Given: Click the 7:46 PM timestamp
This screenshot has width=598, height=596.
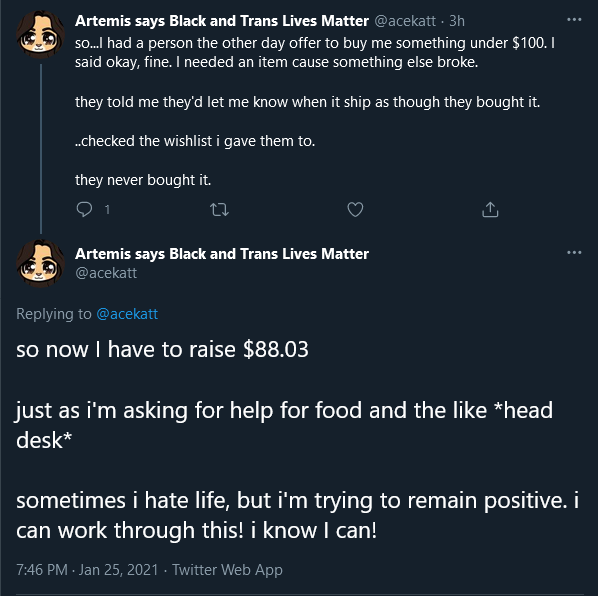Looking at the screenshot, I should (42, 570).
